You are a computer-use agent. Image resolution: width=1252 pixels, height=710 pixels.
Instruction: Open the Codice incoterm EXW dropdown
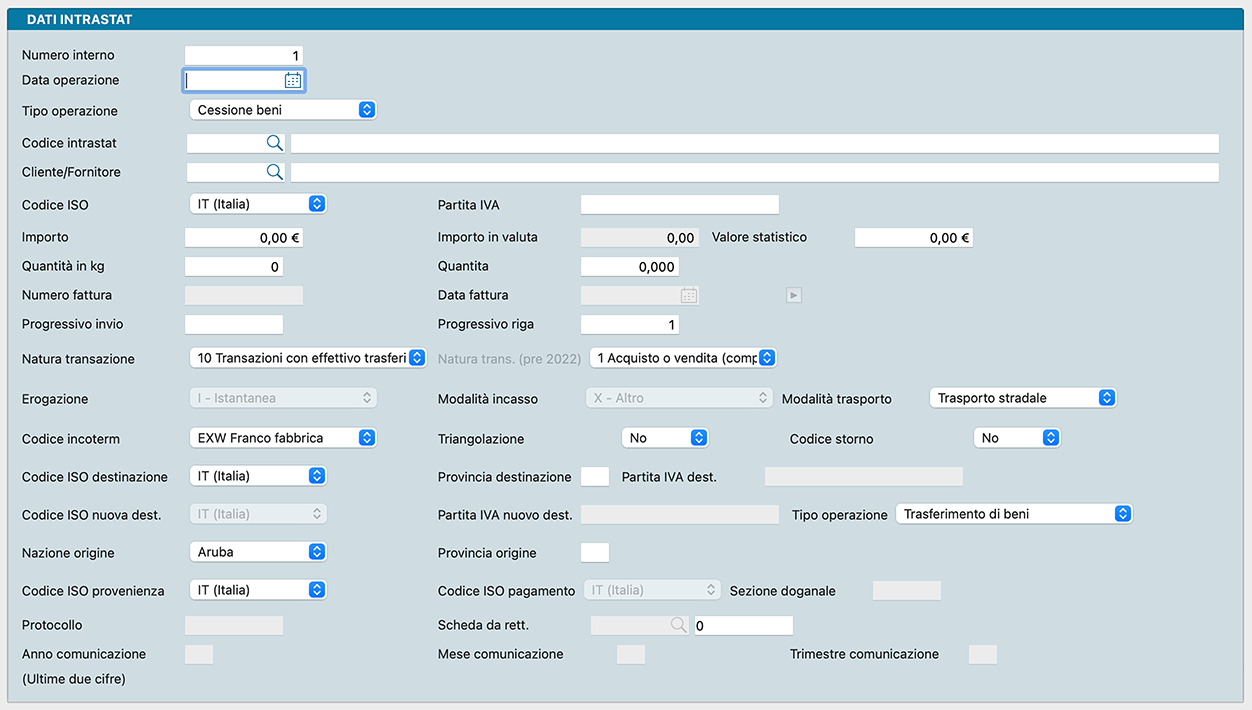[282, 438]
